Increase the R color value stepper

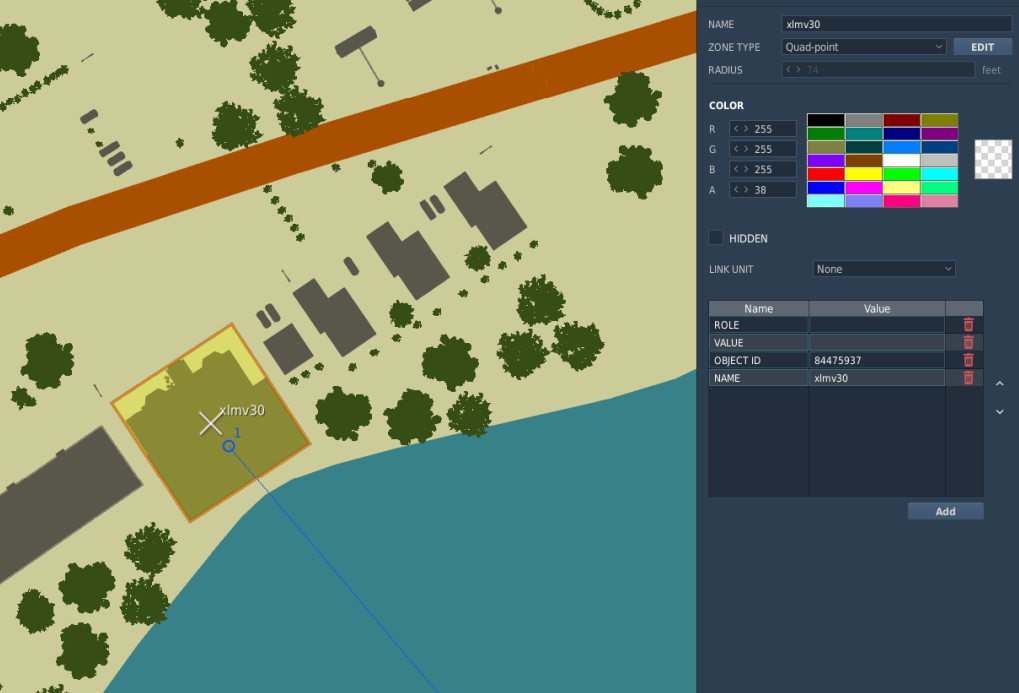[746, 129]
